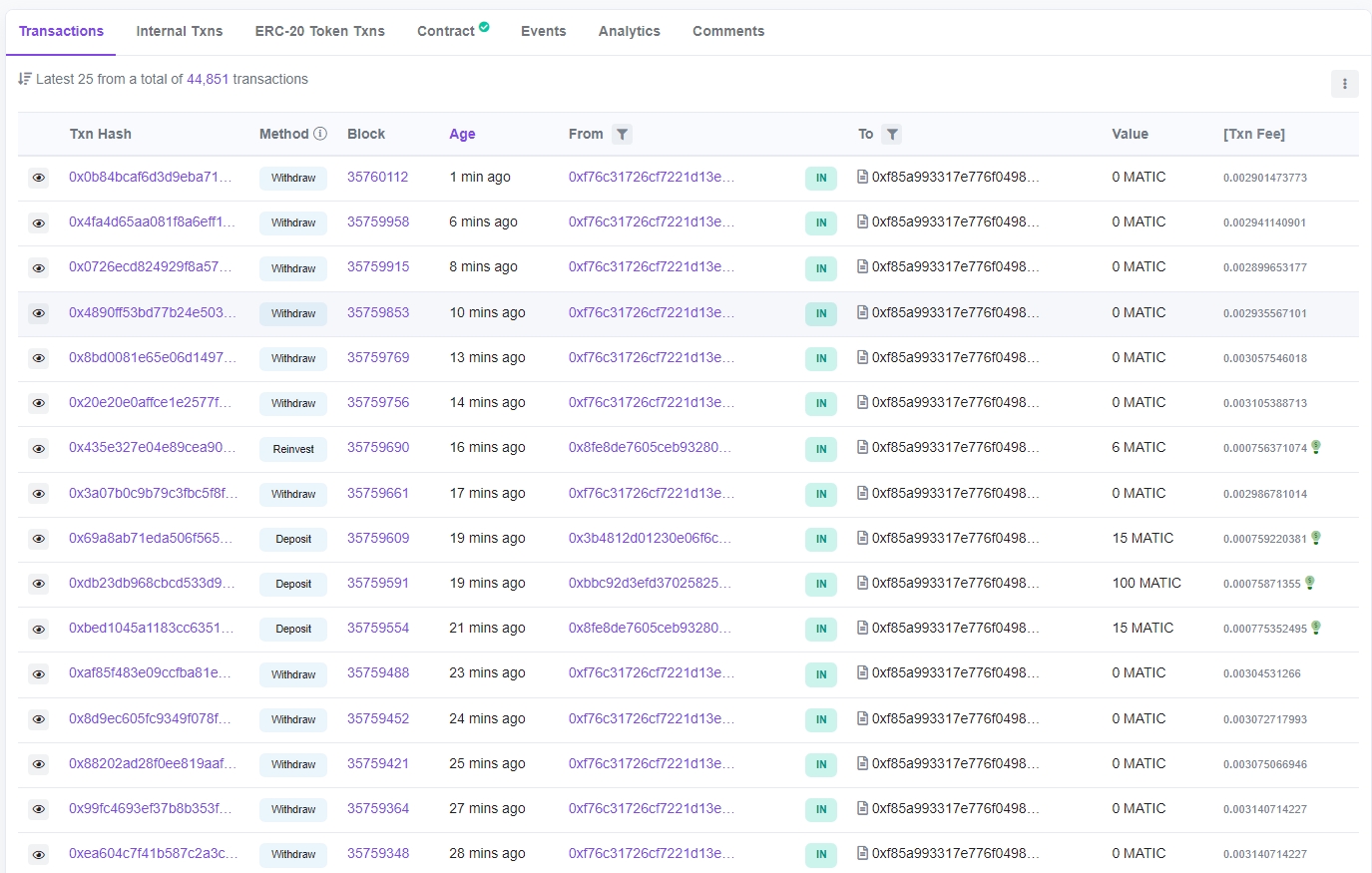Screen dimensions: 1372x873
Task: Switch to the Transactions tab
Action: tap(61, 31)
